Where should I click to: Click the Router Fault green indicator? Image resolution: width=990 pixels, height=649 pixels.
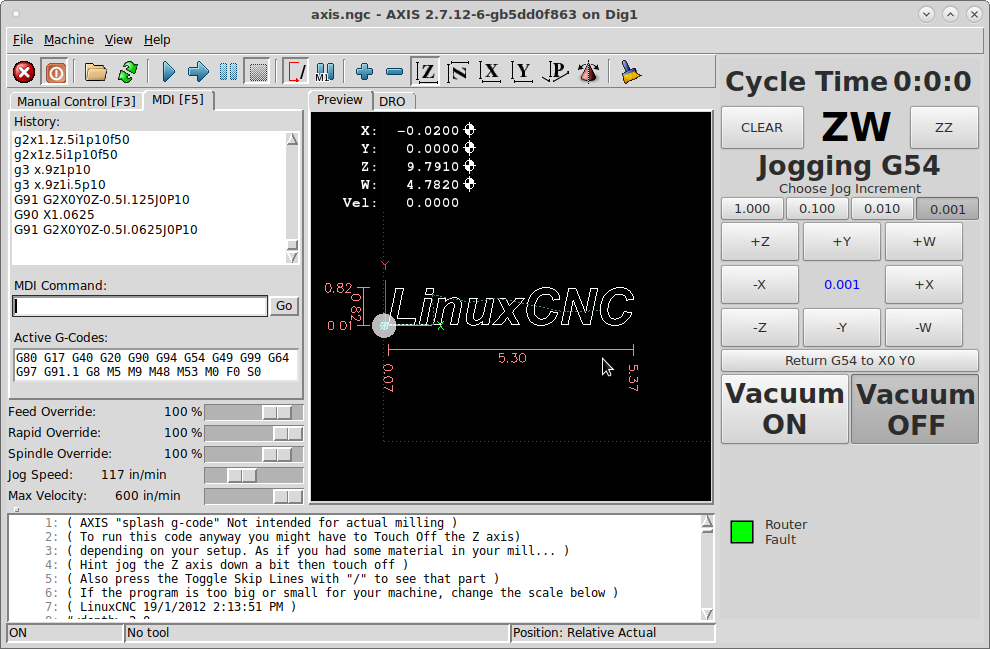click(x=742, y=532)
